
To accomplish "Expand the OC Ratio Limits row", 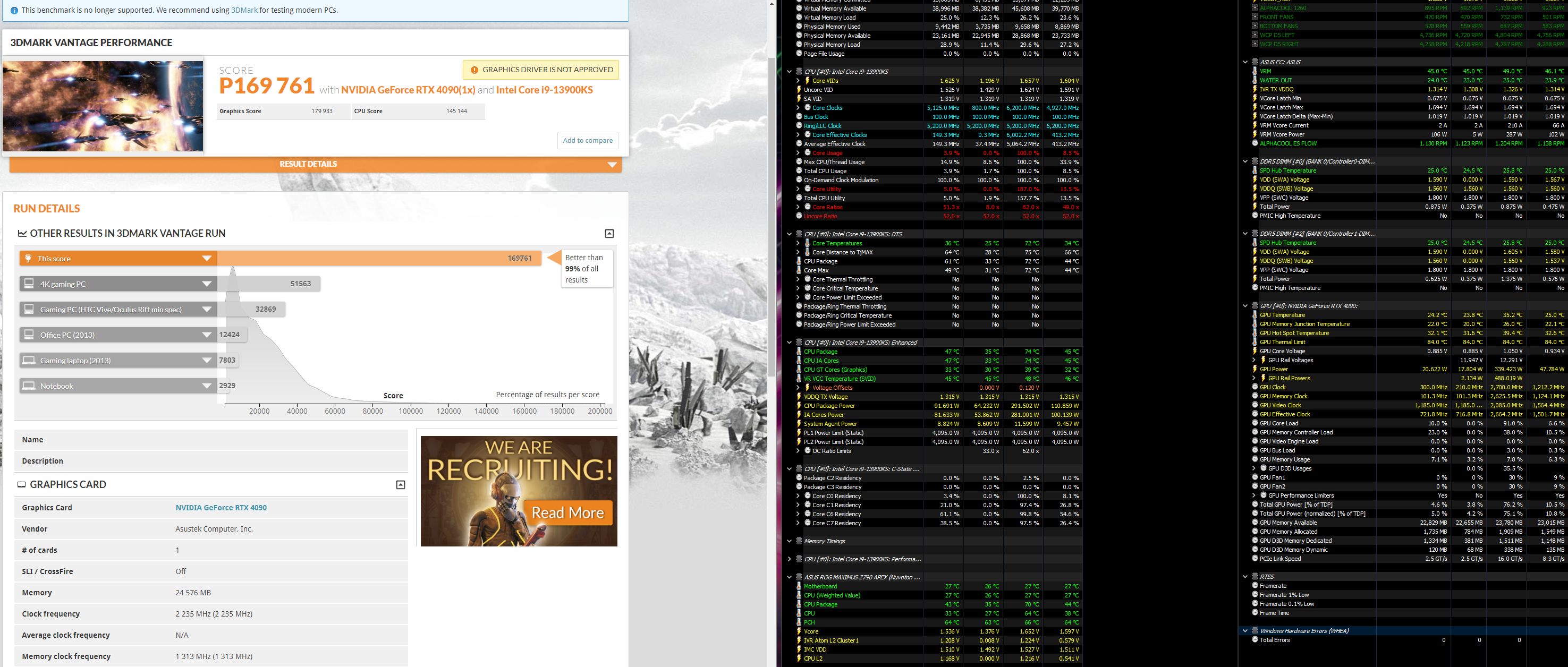I will tap(798, 451).
